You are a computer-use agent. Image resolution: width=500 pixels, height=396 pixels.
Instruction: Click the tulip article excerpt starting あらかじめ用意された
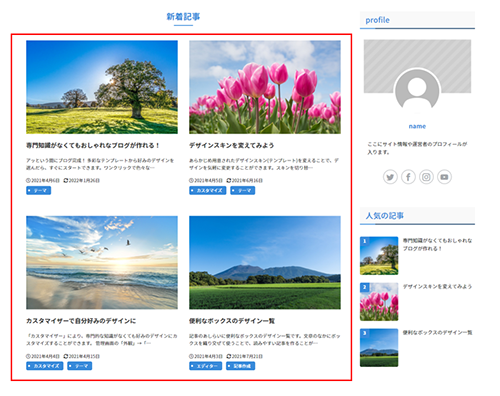pos(264,164)
